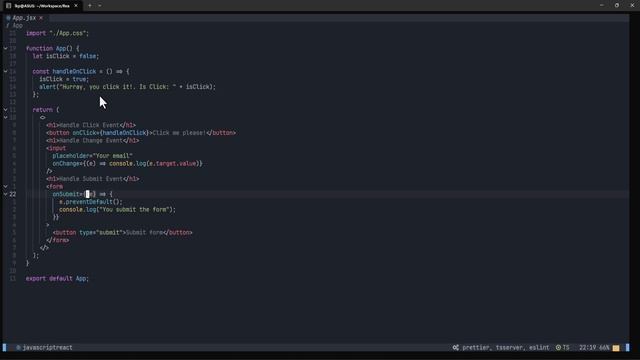This screenshot has width=640, height=360.
Task: Collapse the onSubmit line fold chevron
Action: pyautogui.click(x=5, y=194)
